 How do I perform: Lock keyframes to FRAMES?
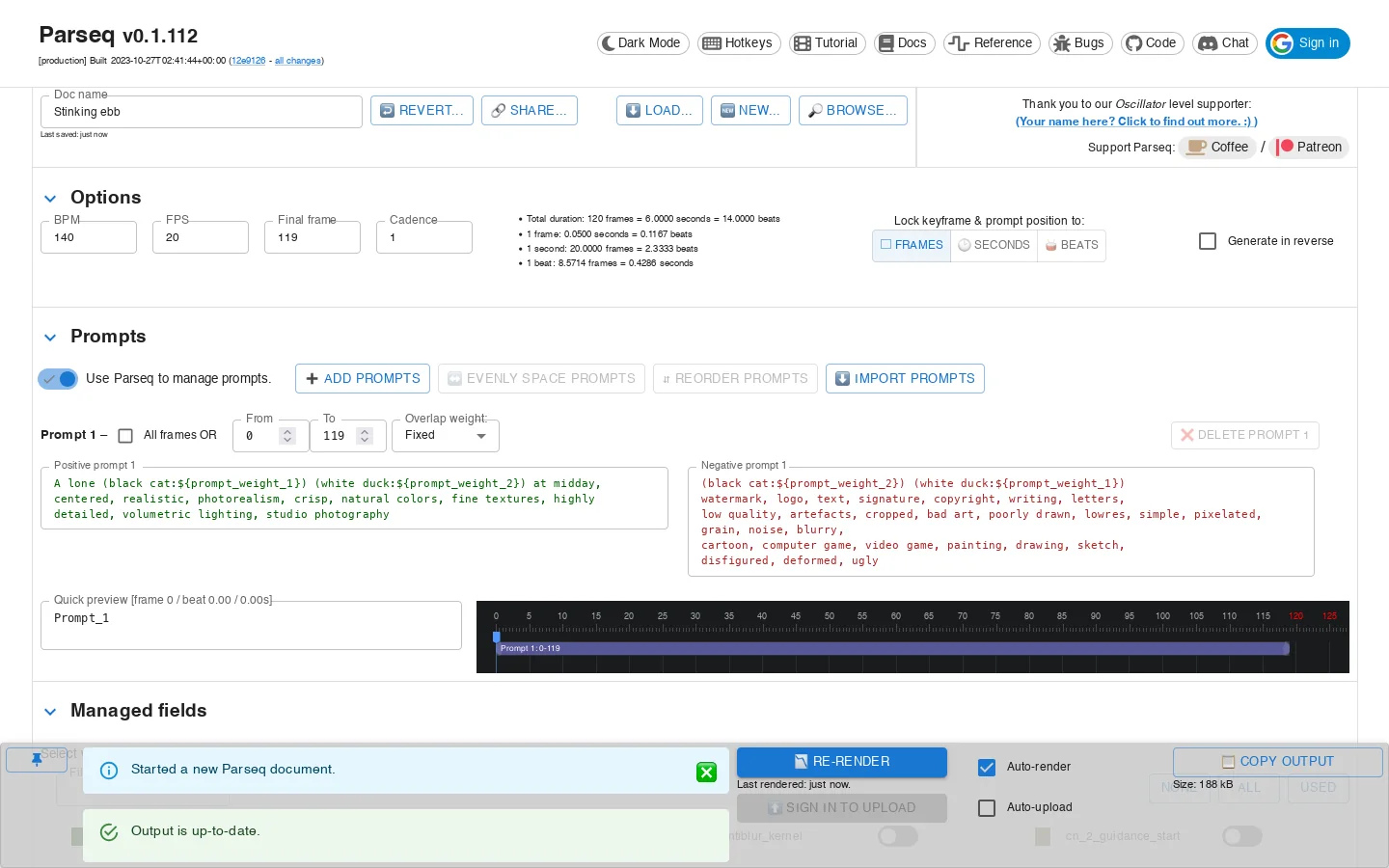[912, 246]
